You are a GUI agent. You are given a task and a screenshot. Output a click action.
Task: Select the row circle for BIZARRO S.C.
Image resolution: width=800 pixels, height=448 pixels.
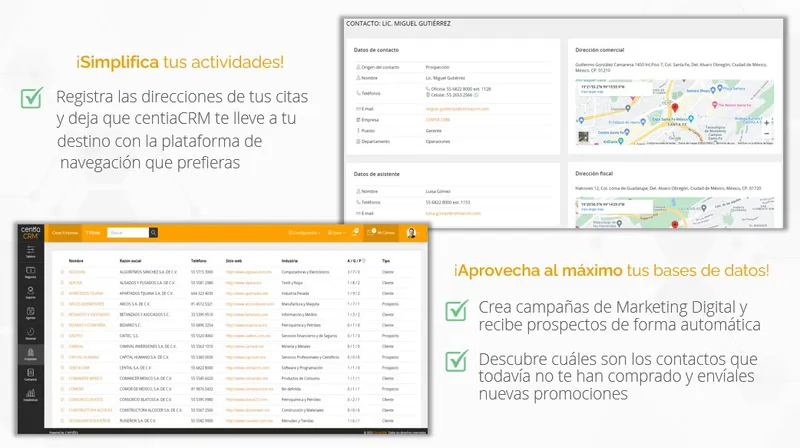[x=62, y=325]
